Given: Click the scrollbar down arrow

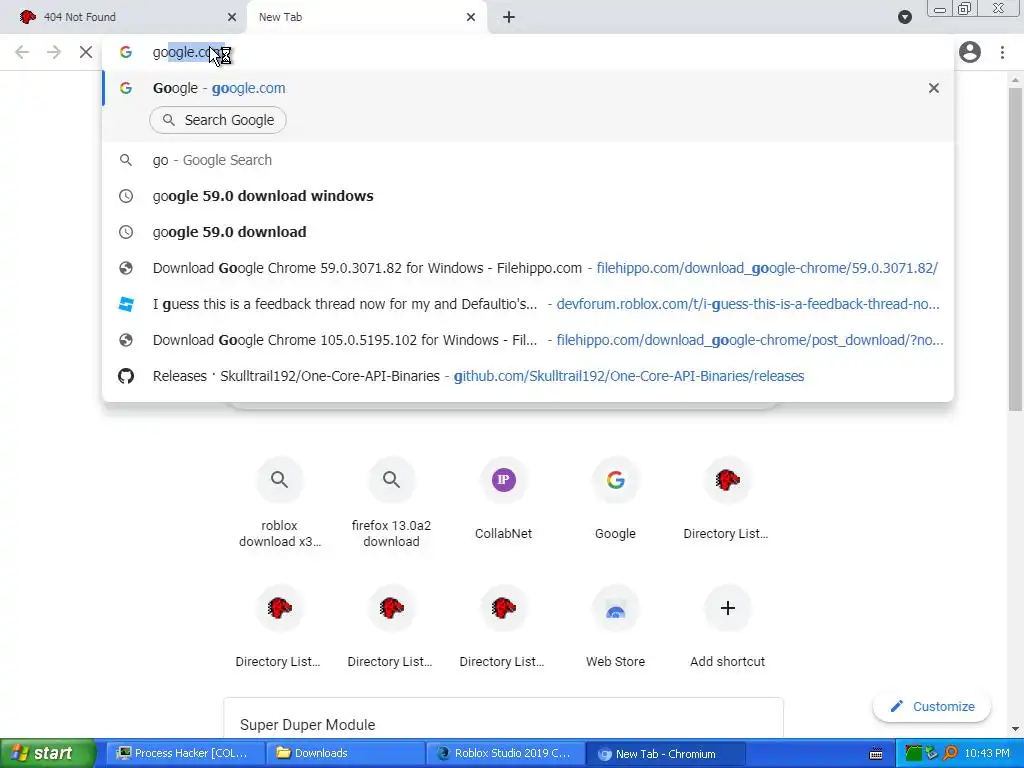Looking at the screenshot, I should point(1015,729).
